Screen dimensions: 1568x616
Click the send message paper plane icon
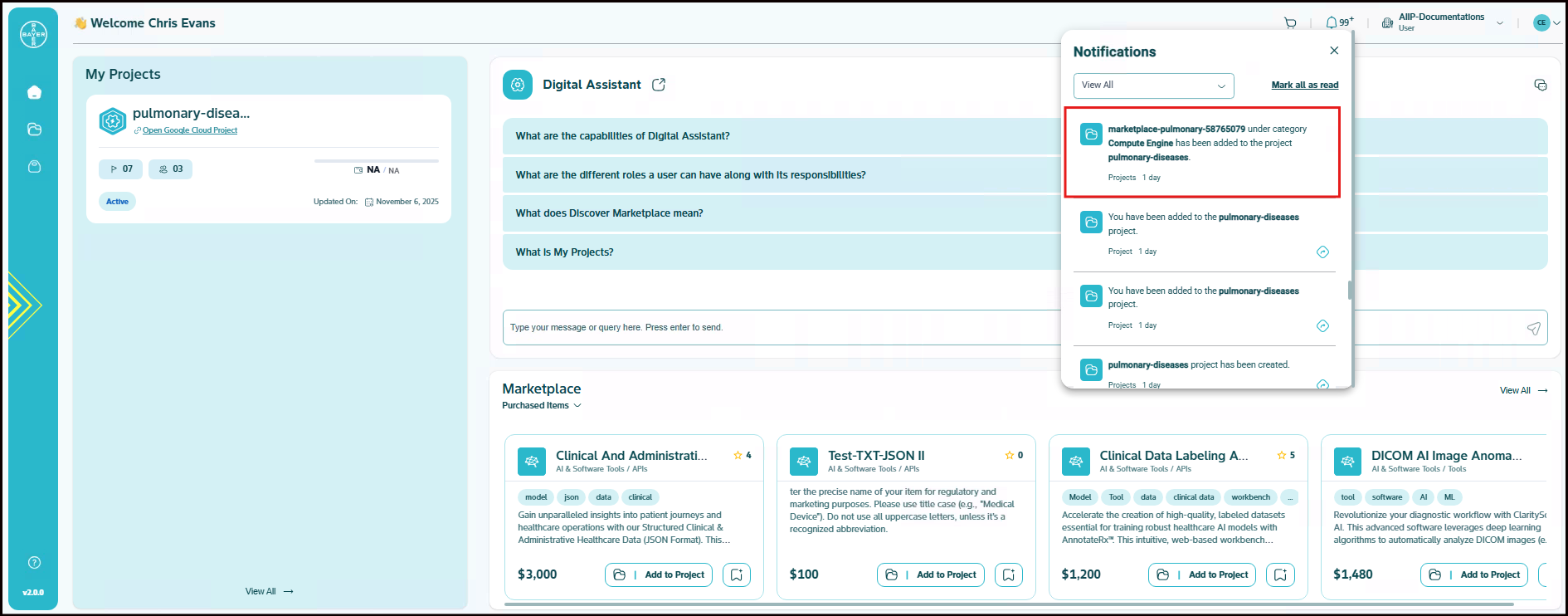(x=1533, y=329)
